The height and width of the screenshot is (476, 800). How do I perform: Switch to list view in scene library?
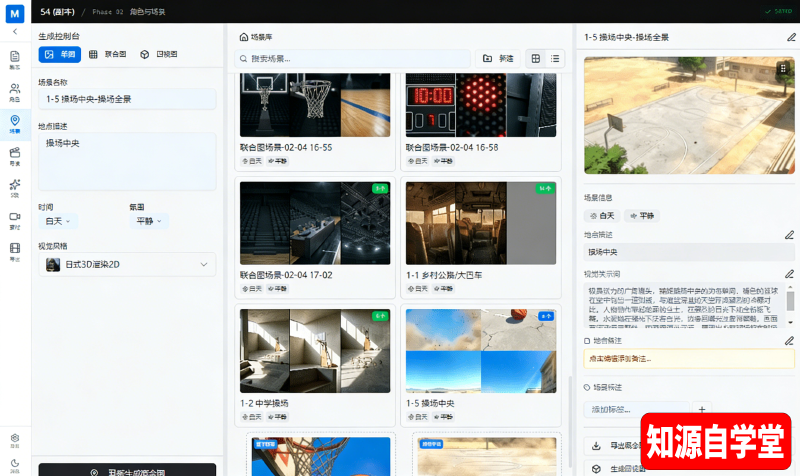click(555, 59)
